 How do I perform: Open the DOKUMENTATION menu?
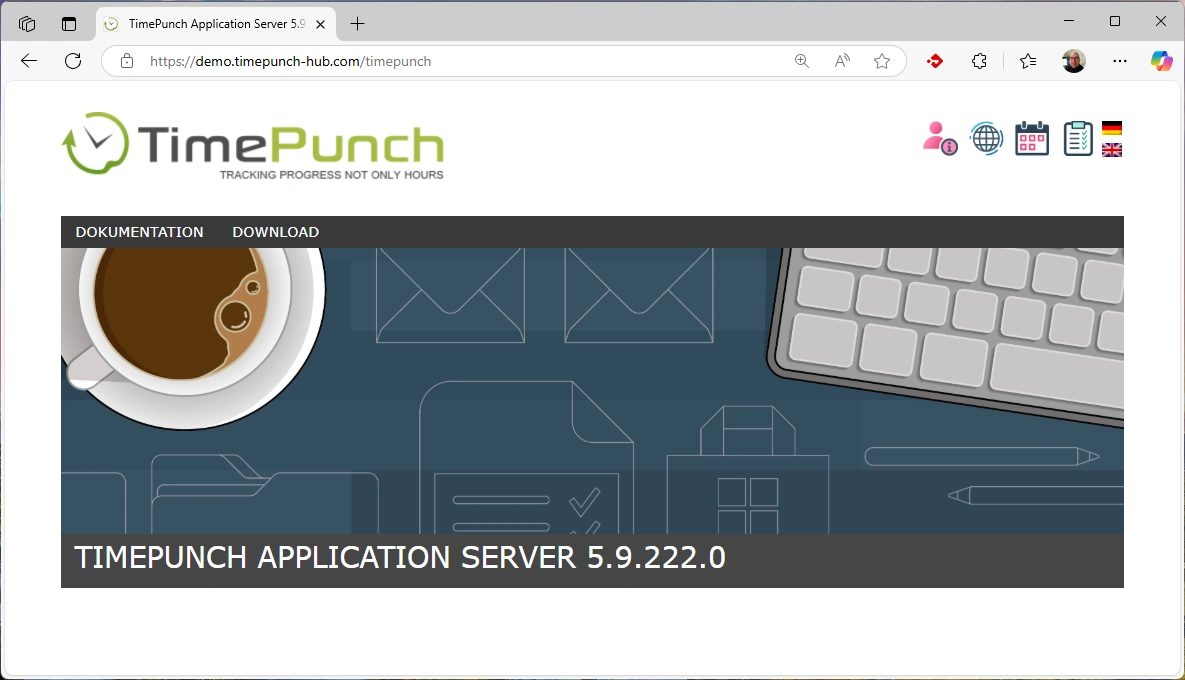[139, 232]
